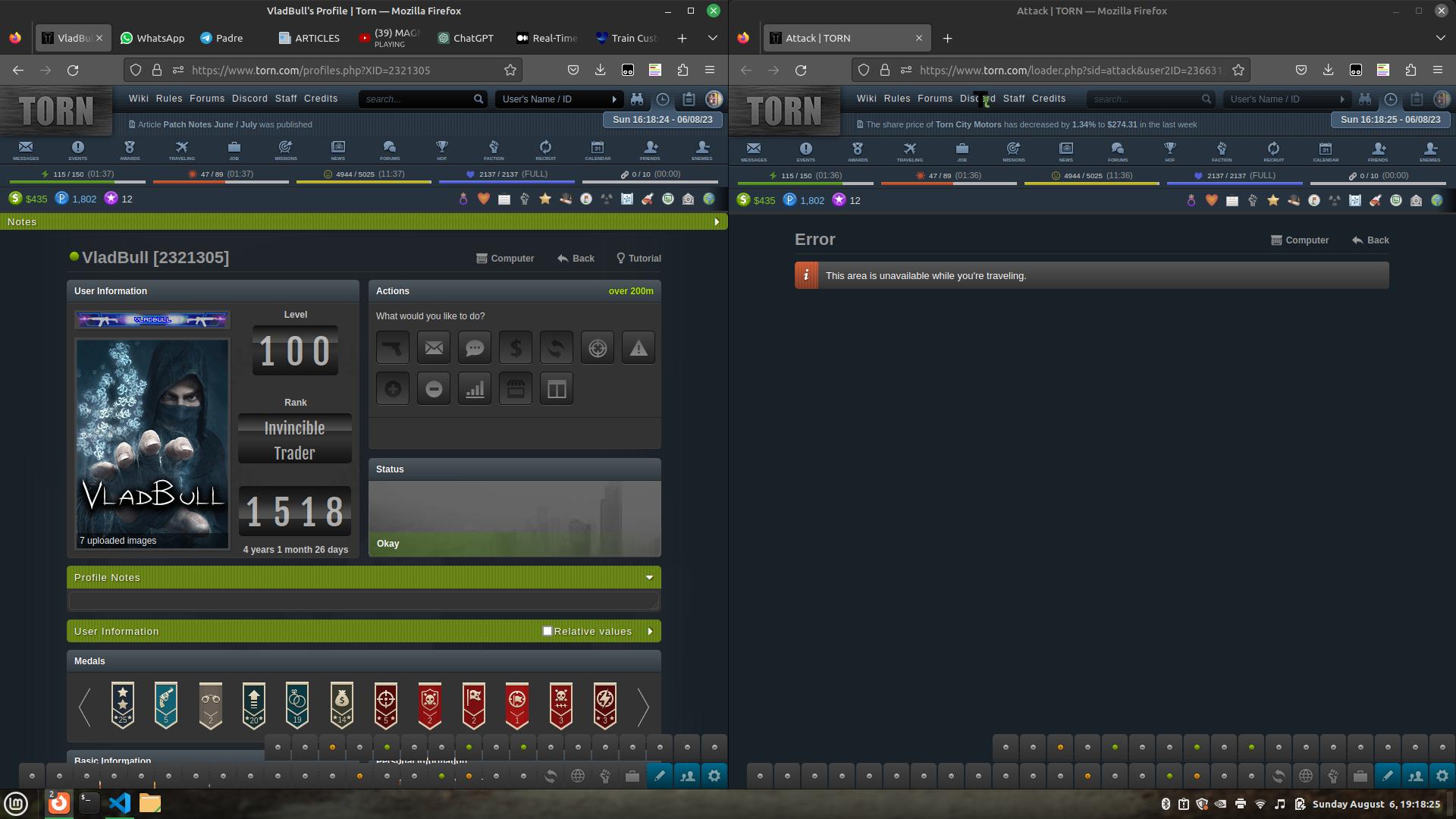Open the bar-chart personal stats action
The width and height of the screenshot is (1456, 819).
tap(475, 389)
